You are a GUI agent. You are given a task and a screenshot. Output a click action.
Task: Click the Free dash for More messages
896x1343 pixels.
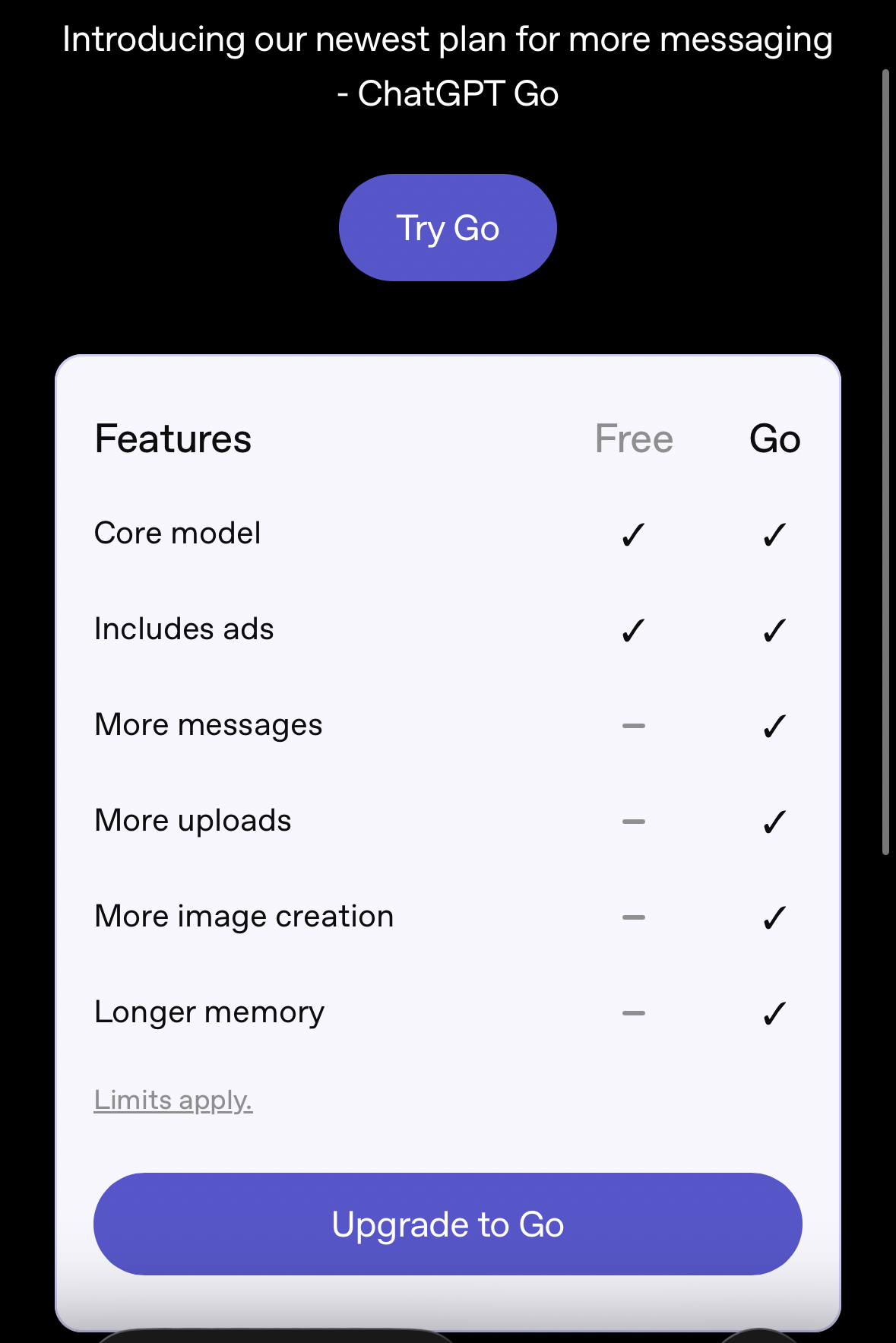pyautogui.click(x=633, y=726)
